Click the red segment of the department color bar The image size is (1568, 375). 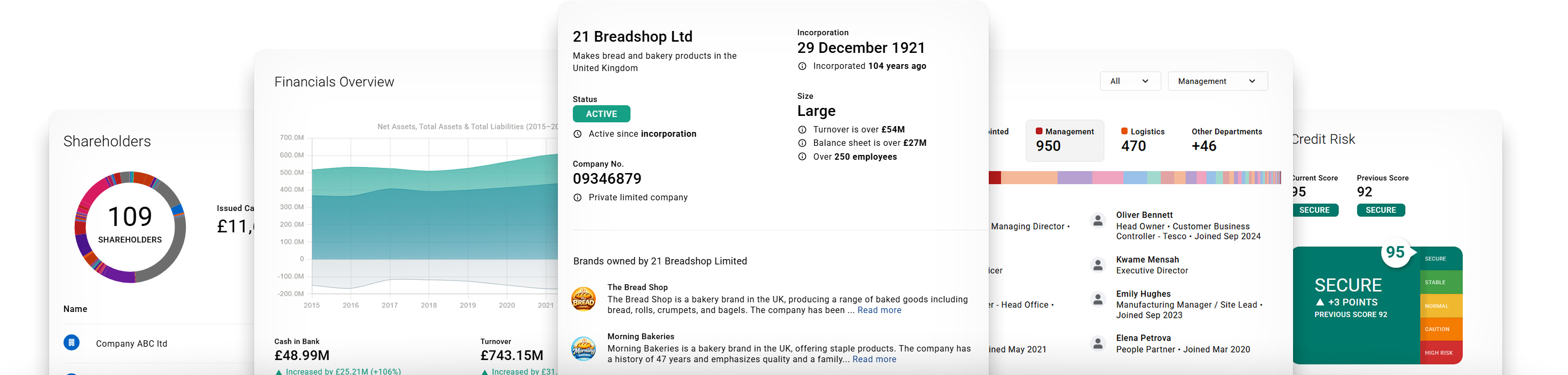pos(995,178)
